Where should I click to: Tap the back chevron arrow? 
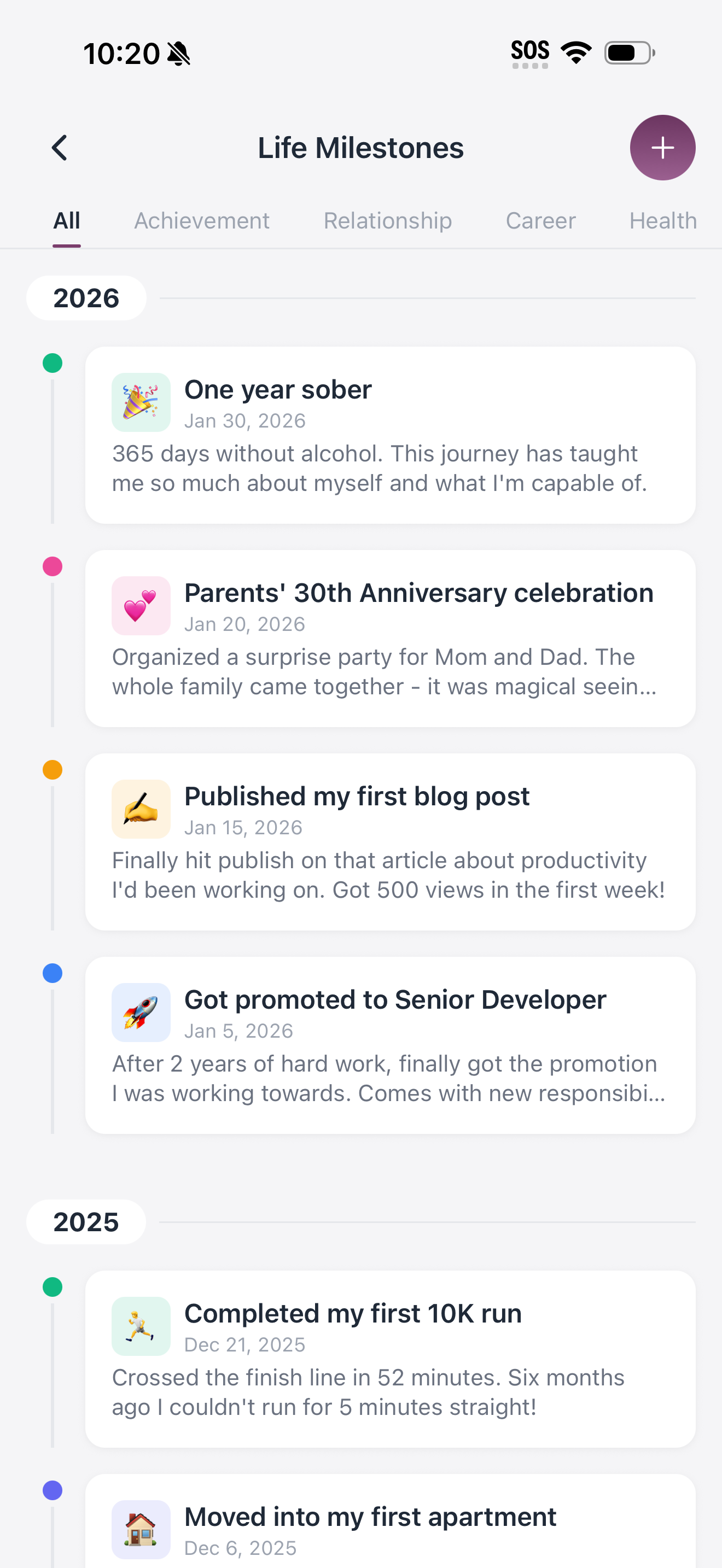pyautogui.click(x=59, y=147)
